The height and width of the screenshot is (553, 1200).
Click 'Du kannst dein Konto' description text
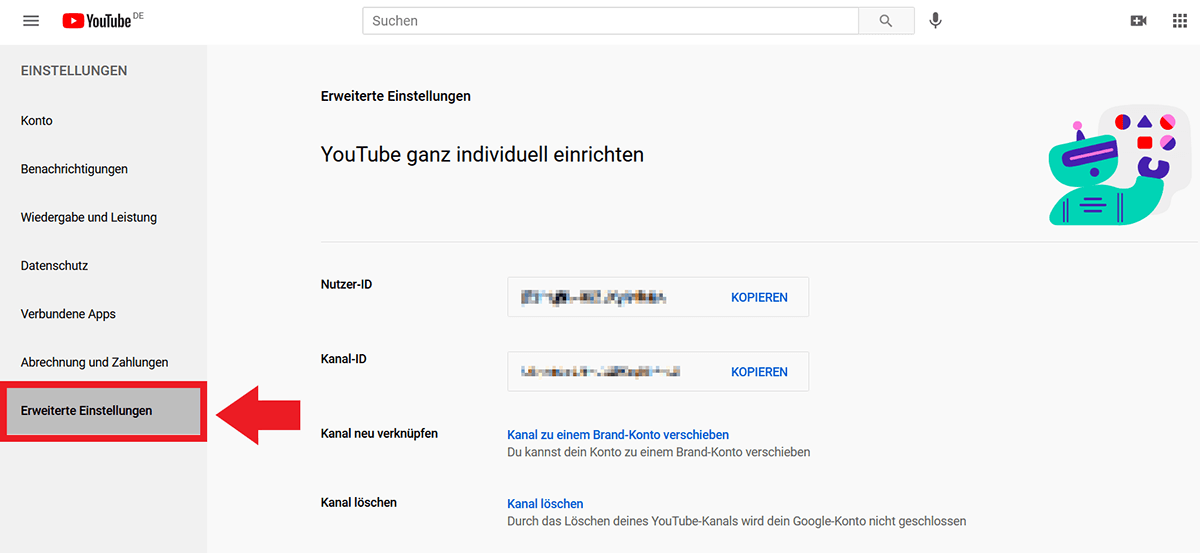pyautogui.click(x=659, y=453)
